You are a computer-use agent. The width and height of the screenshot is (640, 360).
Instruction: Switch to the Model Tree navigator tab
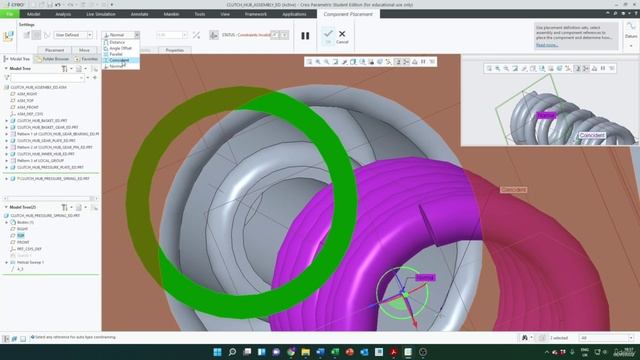click(x=16, y=59)
